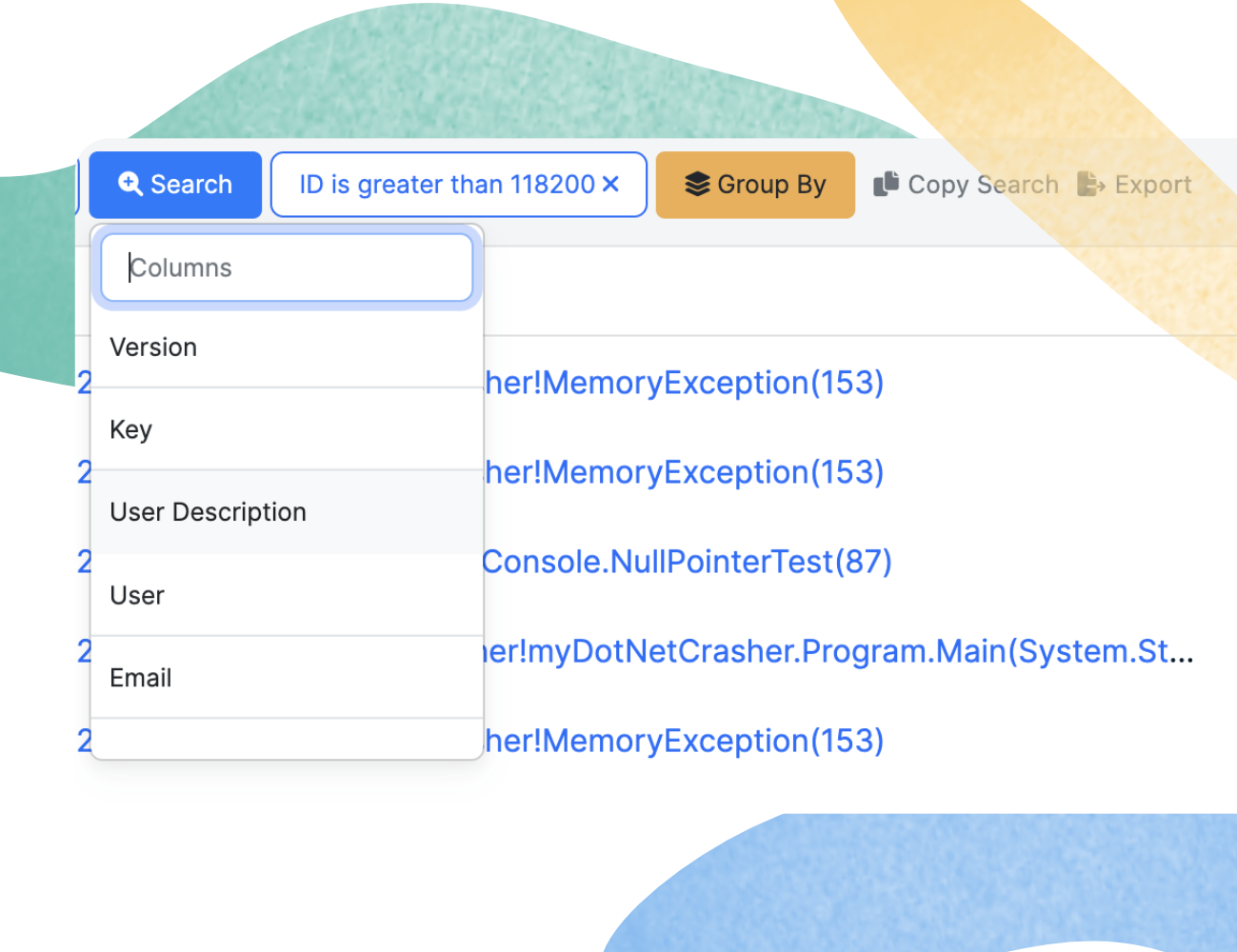
Task: Open the myDotNetCrasher.Program.Main link
Action: pyautogui.click(x=838, y=651)
